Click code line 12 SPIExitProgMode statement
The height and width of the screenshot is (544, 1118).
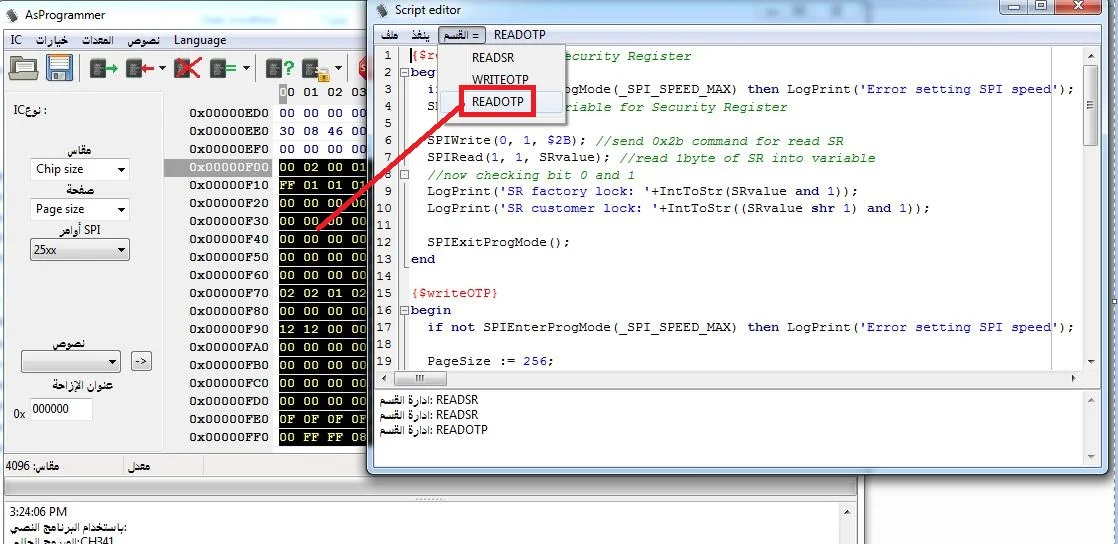tap(498, 242)
